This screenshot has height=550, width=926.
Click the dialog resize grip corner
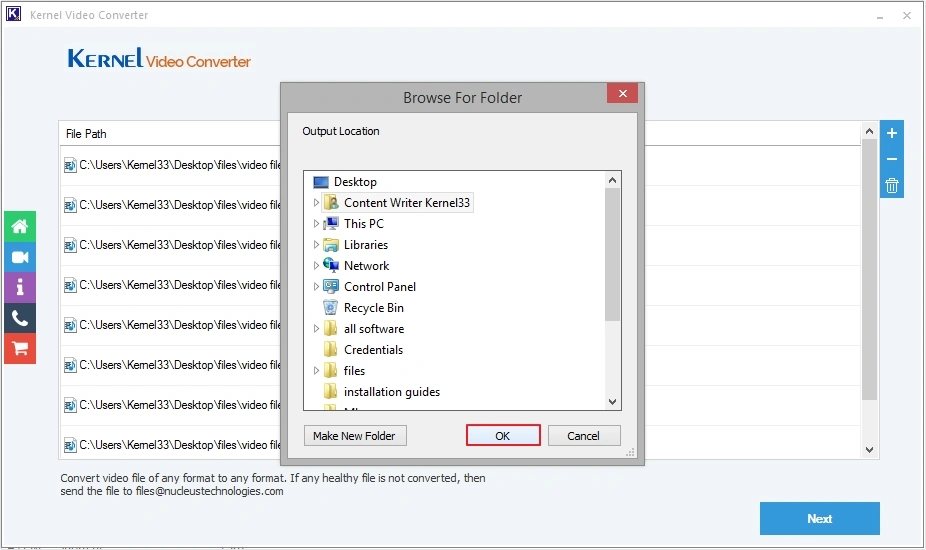[x=630, y=453]
